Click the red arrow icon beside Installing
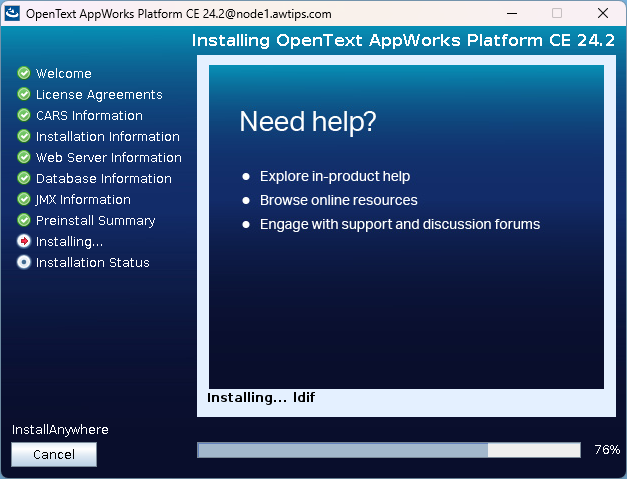 (24, 241)
